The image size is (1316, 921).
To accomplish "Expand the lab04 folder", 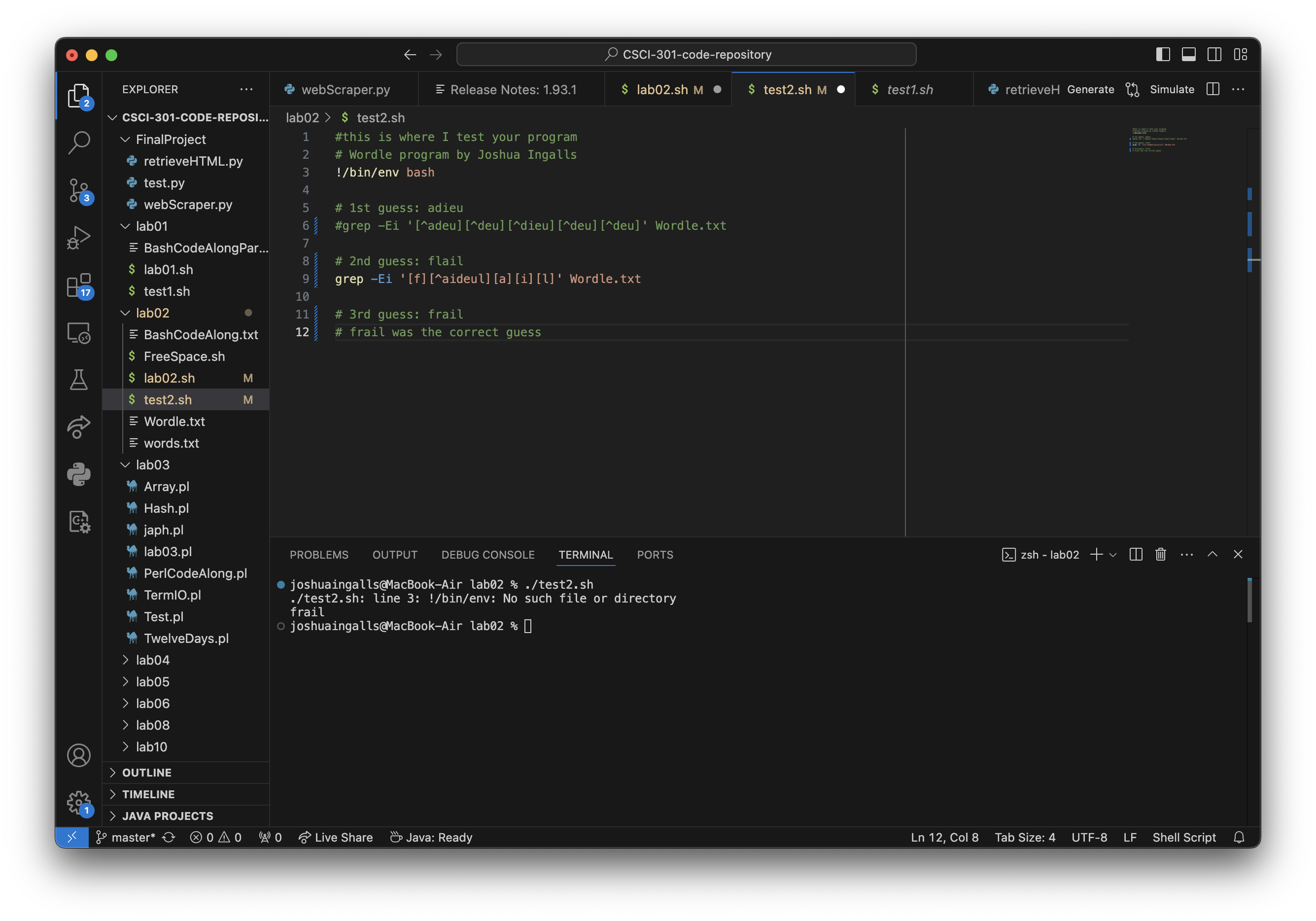I will pos(186,660).
